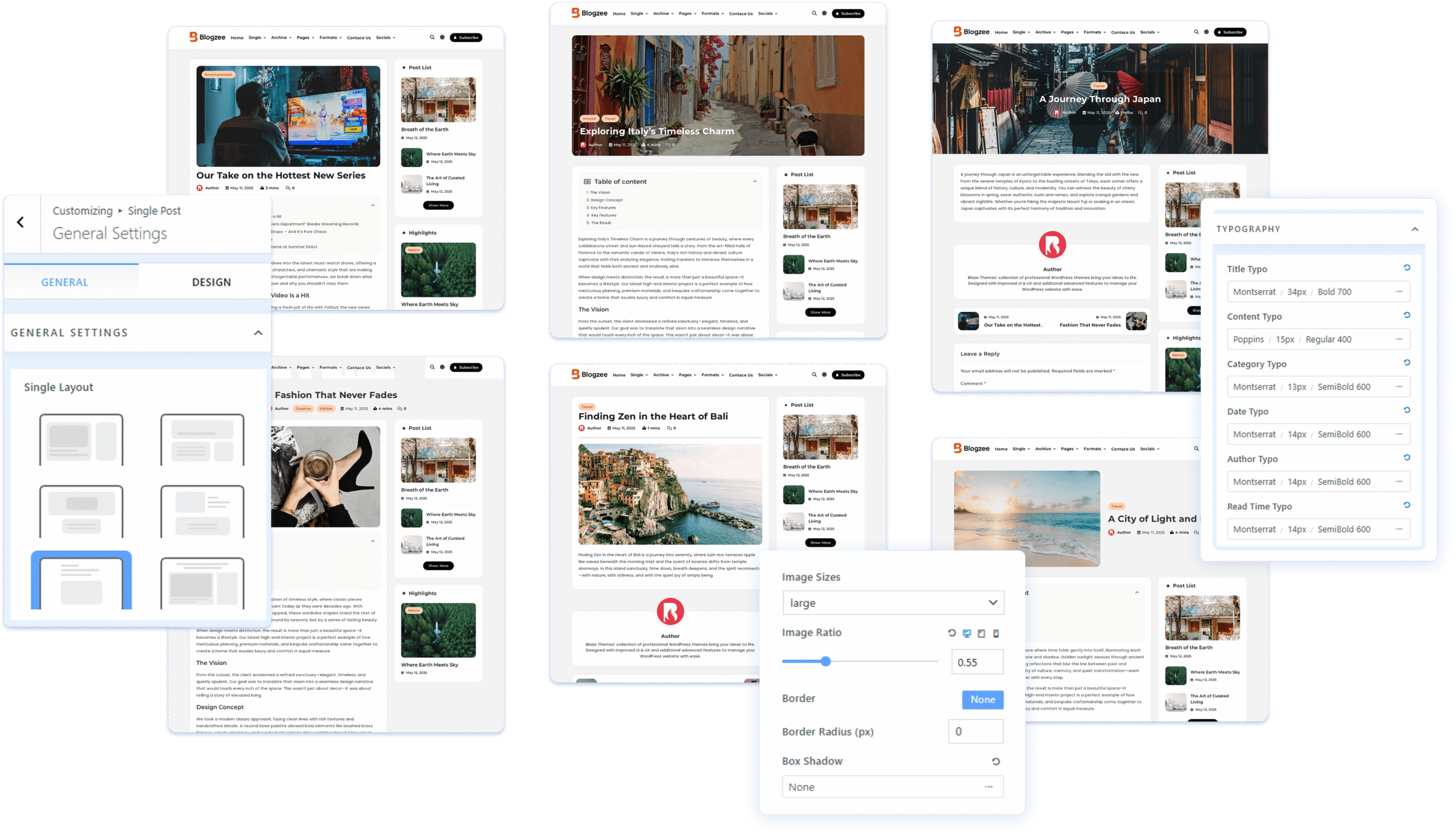Collapse the Typography section

click(x=1414, y=230)
